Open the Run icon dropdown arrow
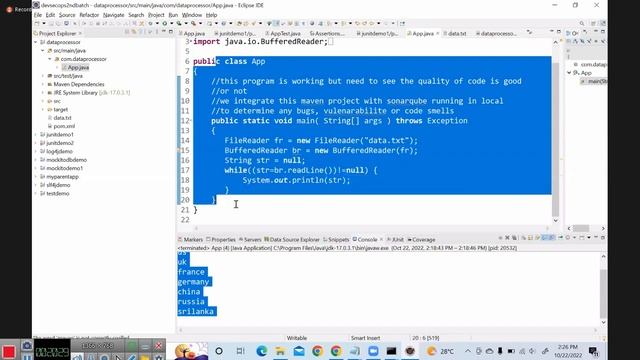The width and height of the screenshot is (640, 360). pyautogui.click(x=171, y=23)
